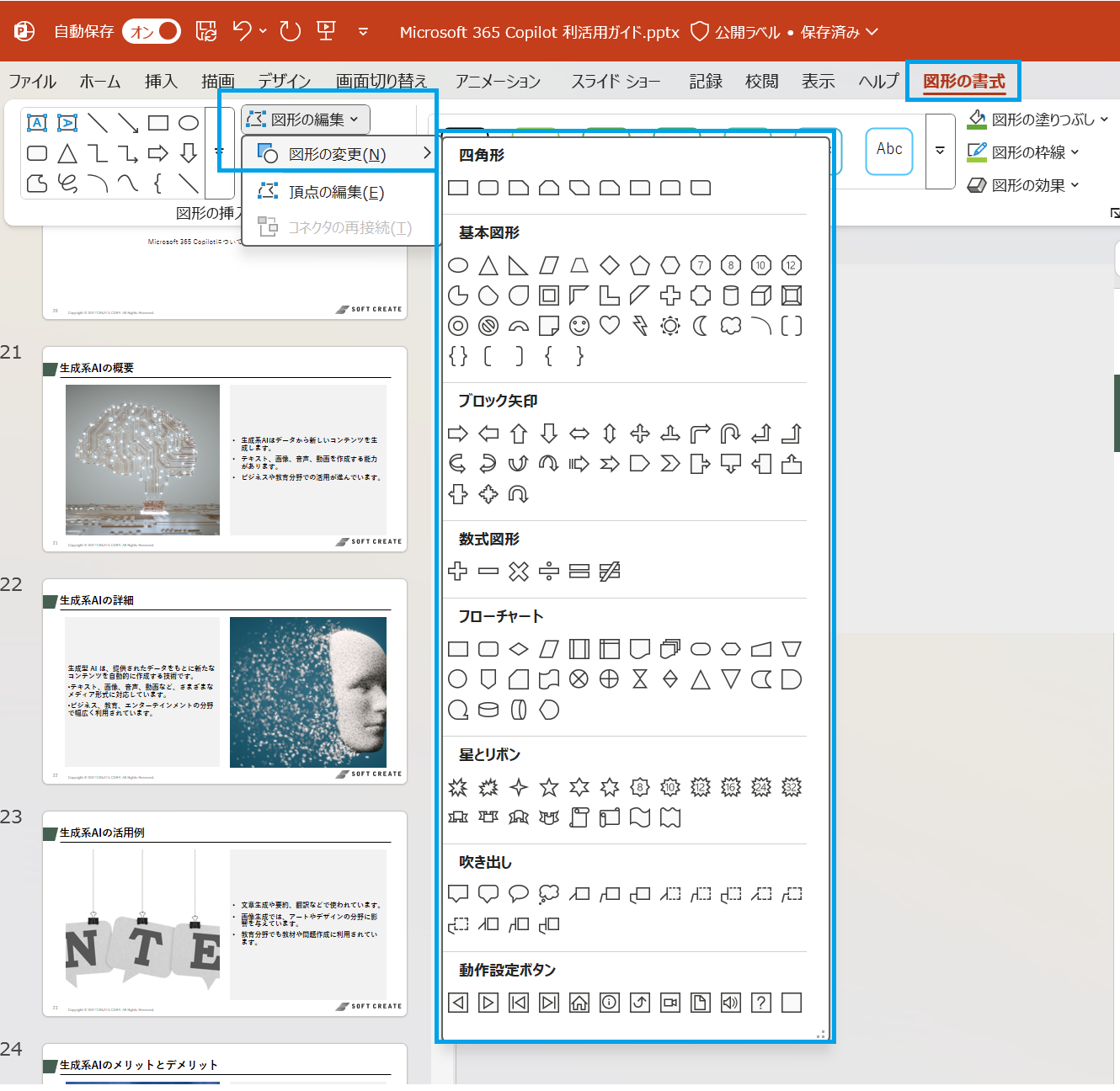The height and width of the screenshot is (1091, 1120).
Task: Switch to the ホーム tab
Action: tap(100, 81)
